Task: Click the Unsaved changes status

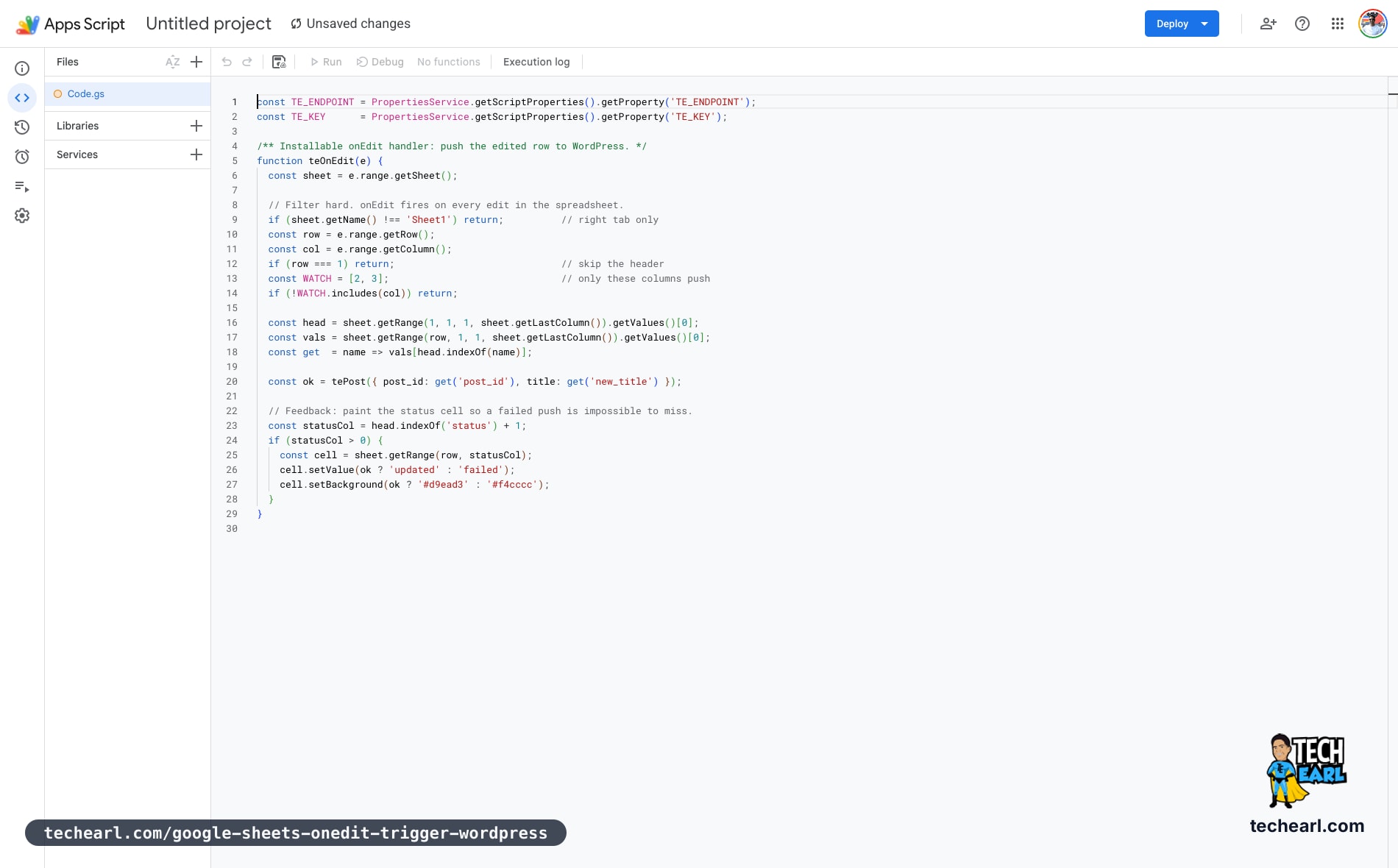Action: [x=350, y=24]
